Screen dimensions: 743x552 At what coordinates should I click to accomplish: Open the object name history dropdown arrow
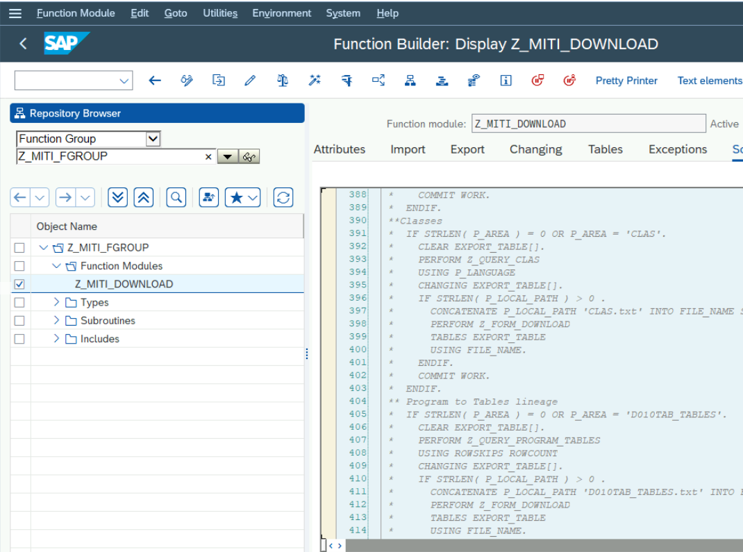pyautogui.click(x=227, y=157)
